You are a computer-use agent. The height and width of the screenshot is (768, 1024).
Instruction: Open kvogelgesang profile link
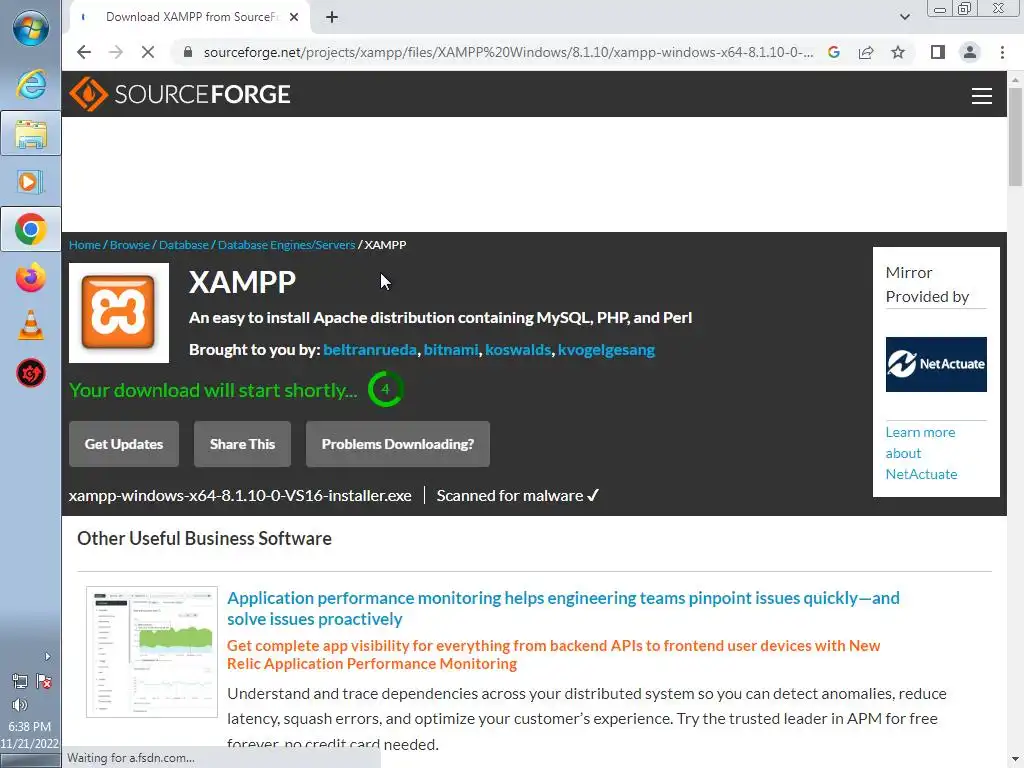(x=606, y=350)
